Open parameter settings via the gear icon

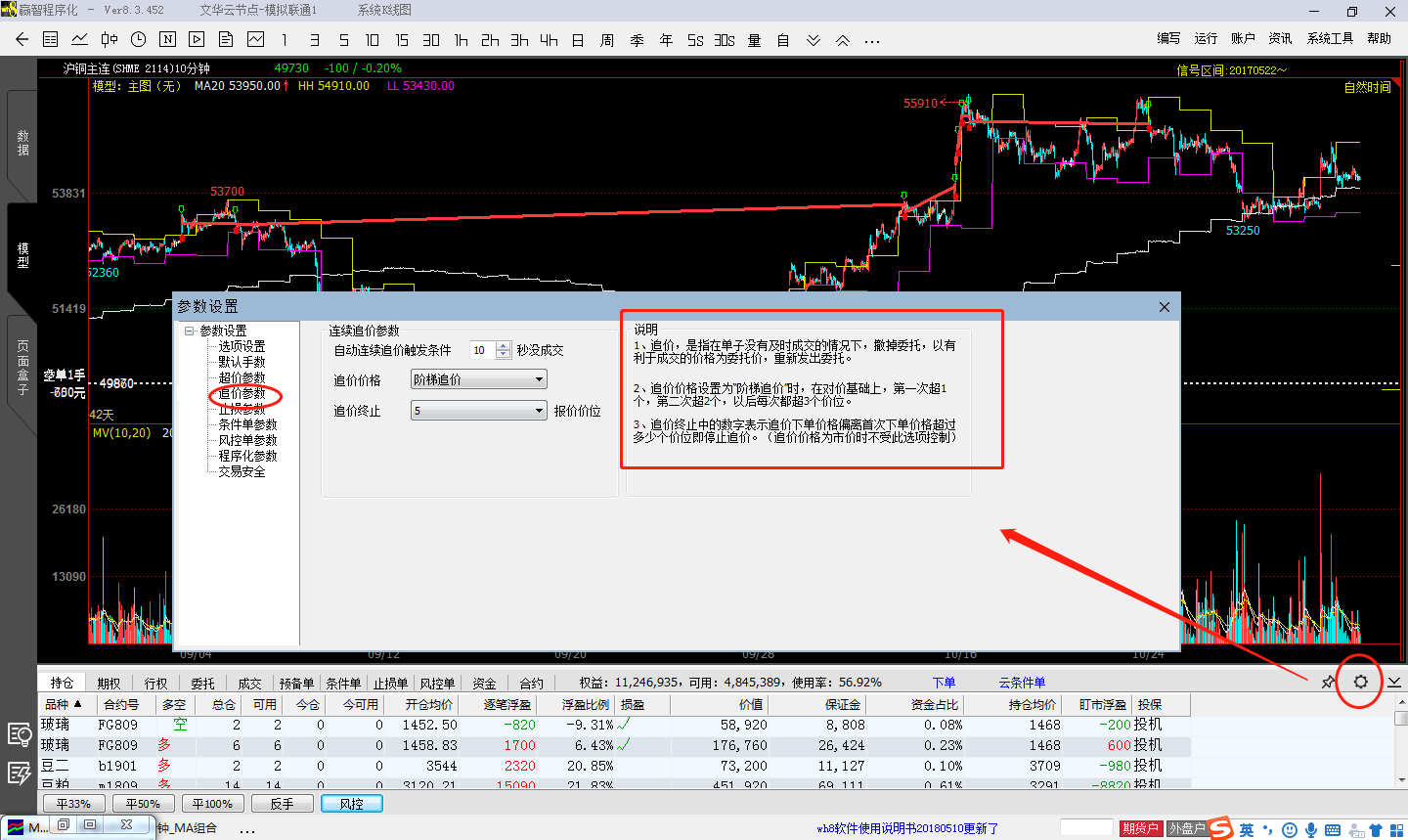(x=1360, y=682)
